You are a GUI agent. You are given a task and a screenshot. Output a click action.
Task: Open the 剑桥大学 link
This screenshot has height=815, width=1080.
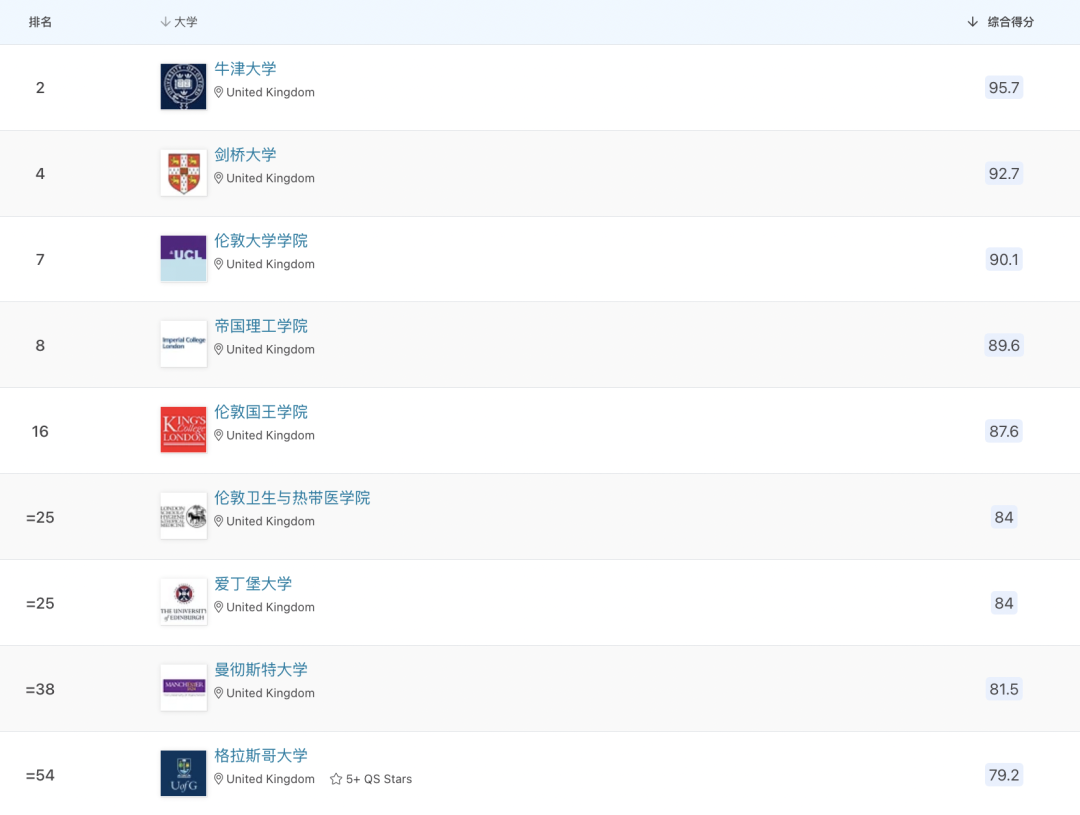pos(245,154)
